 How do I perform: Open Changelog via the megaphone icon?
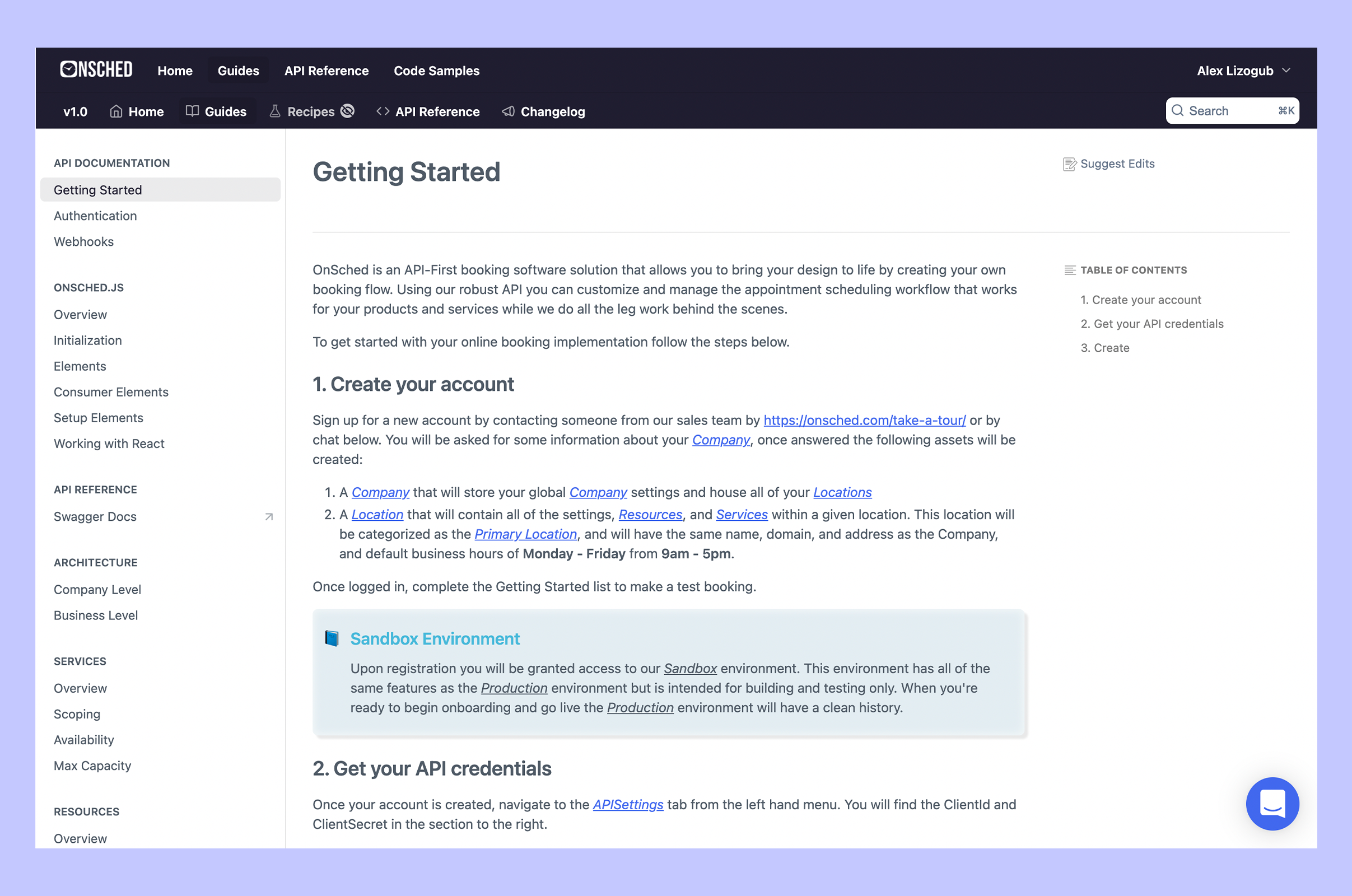click(507, 111)
